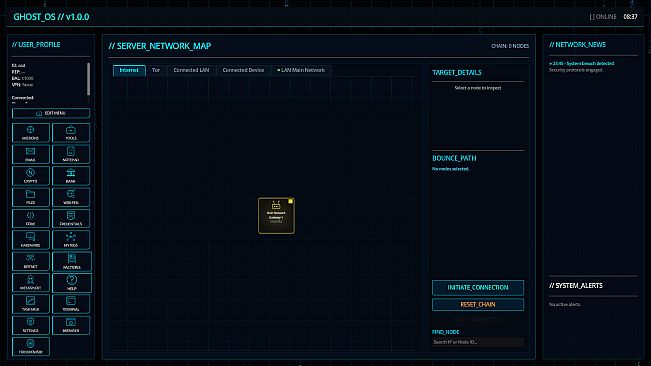Click the // USER_PROFILE heading

pyautogui.click(x=36, y=44)
